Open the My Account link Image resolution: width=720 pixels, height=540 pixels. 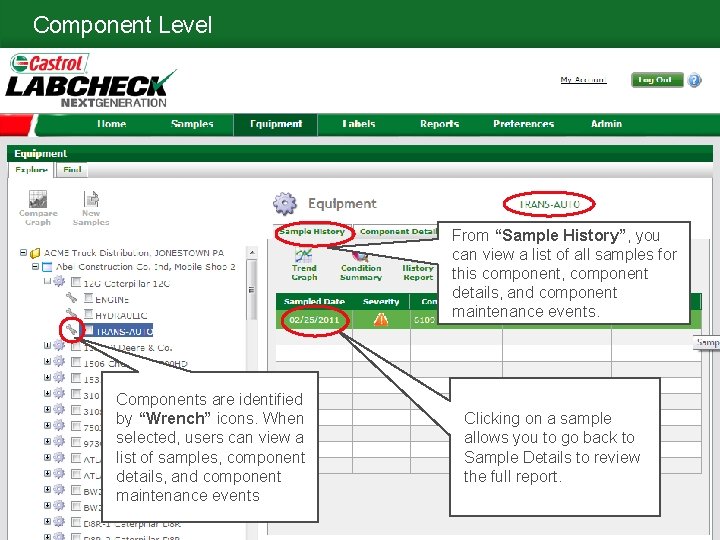(583, 80)
